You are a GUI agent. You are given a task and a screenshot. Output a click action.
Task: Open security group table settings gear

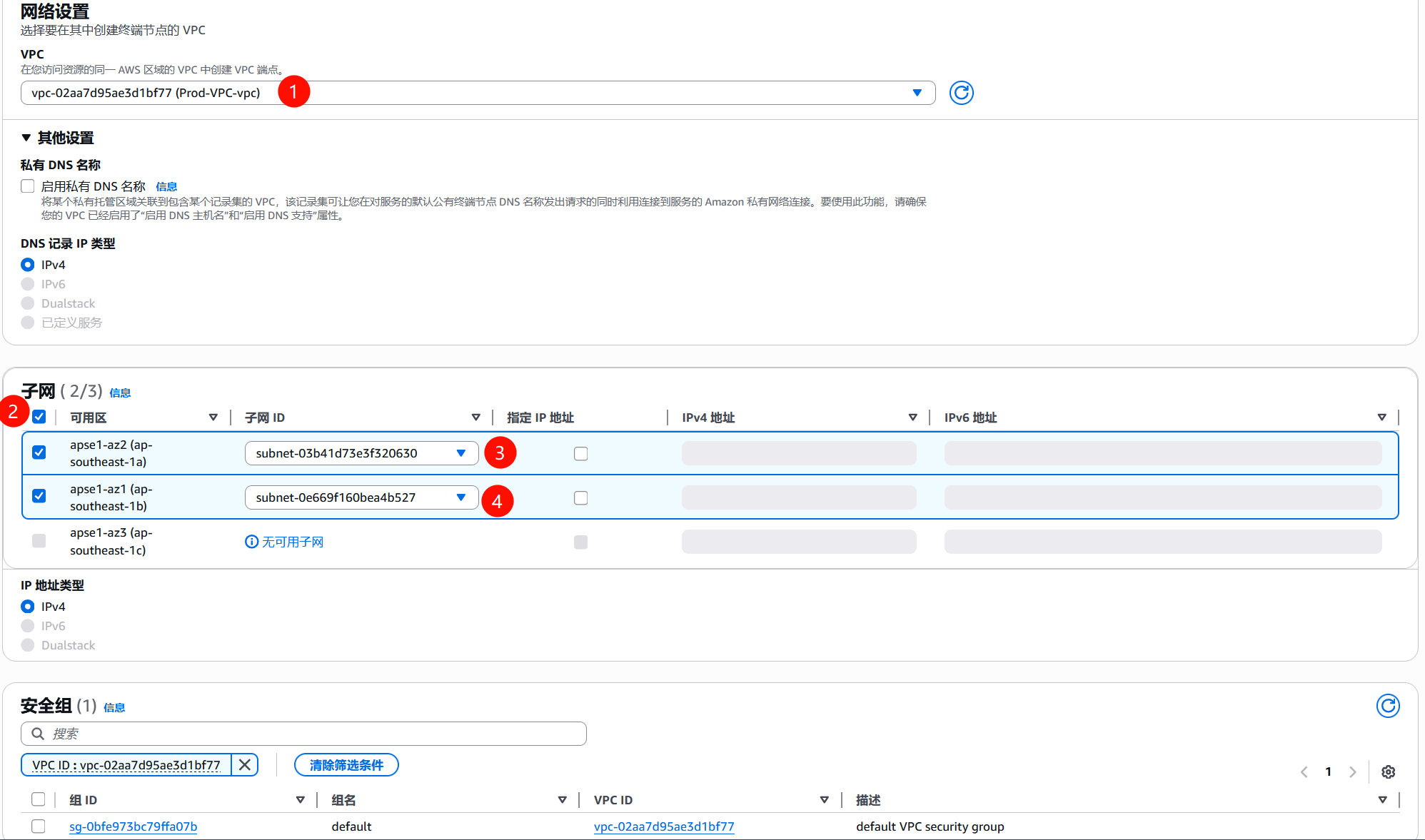[1388, 771]
